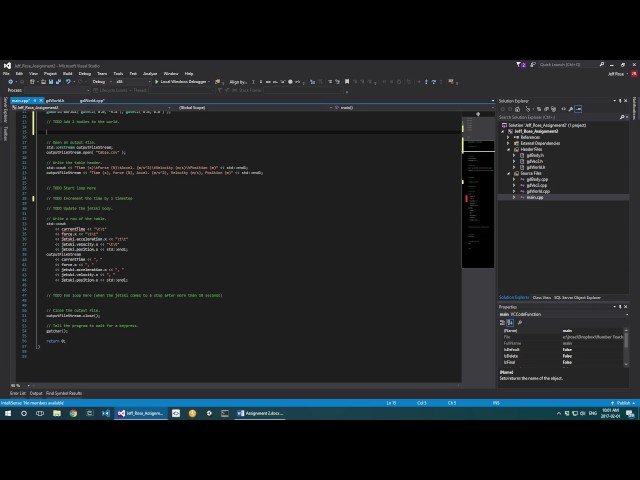The height and width of the screenshot is (480, 640).
Task: Open the File menu
Action: [6, 73]
